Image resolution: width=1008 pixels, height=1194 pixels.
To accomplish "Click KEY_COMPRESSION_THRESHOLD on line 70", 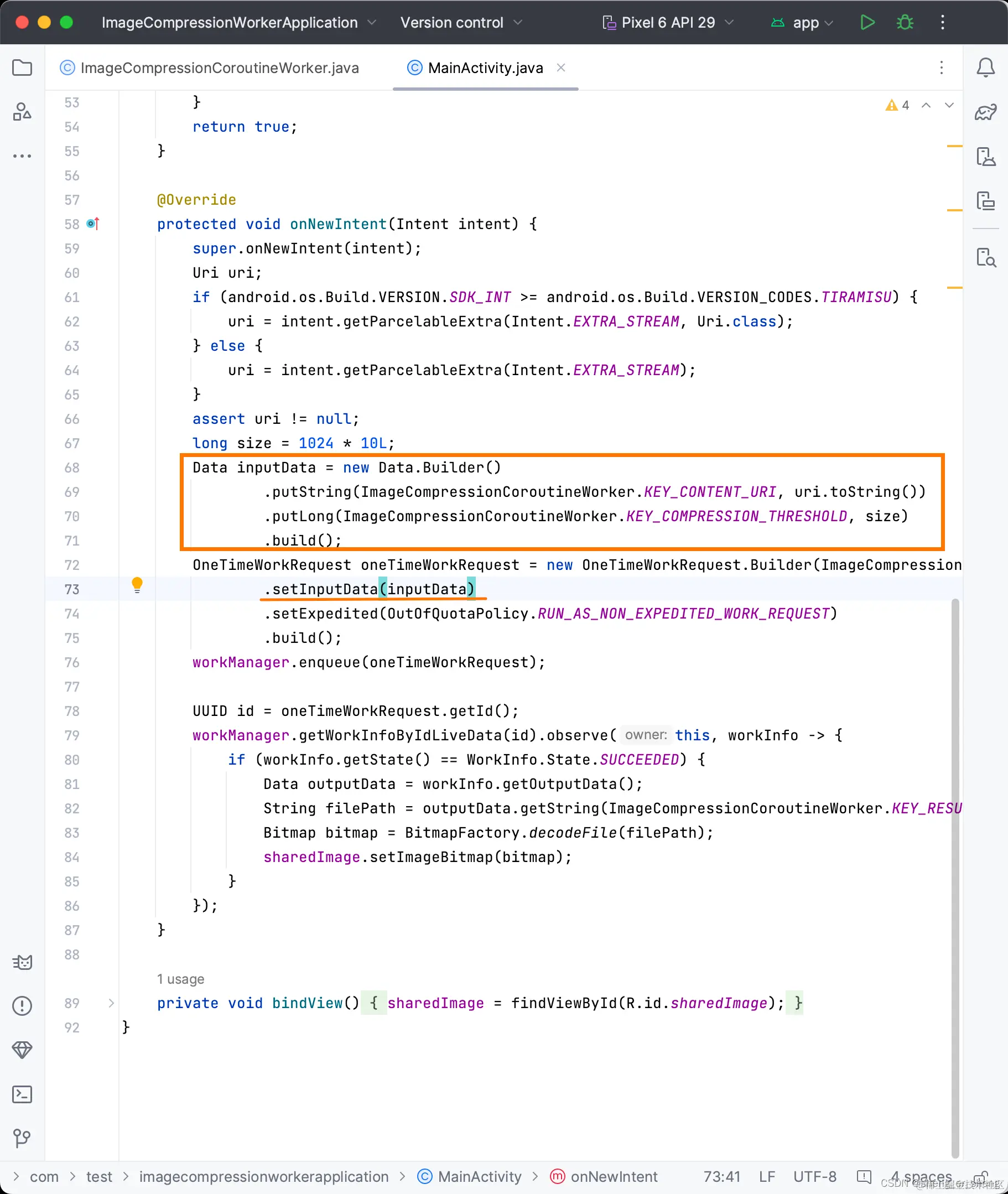I will [x=736, y=516].
